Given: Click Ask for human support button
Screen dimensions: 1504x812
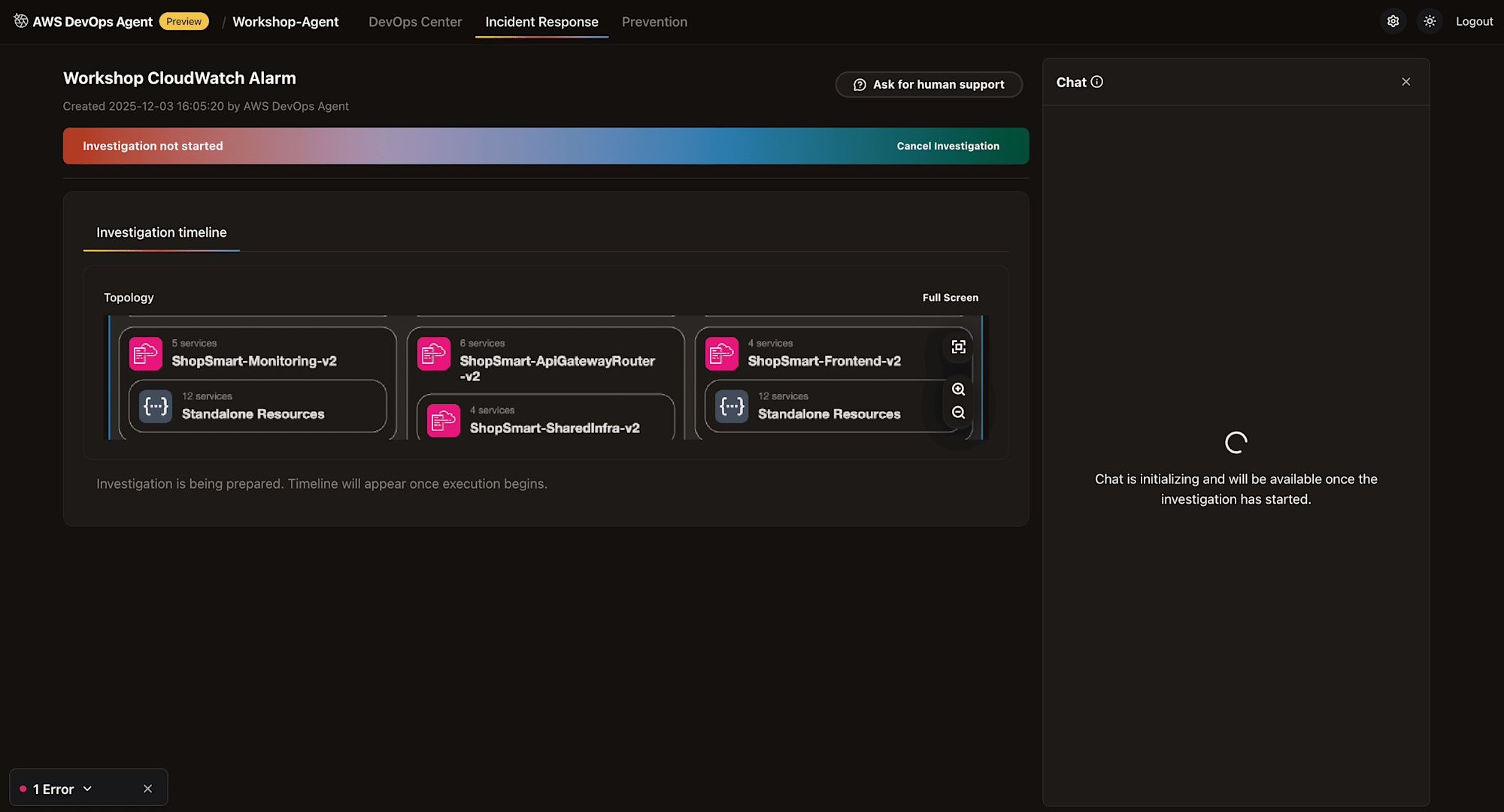Looking at the screenshot, I should pyautogui.click(x=929, y=84).
